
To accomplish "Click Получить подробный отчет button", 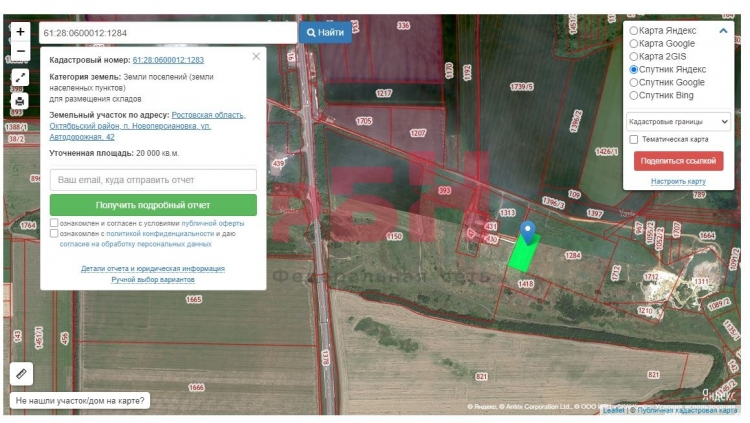I will pos(153,205).
